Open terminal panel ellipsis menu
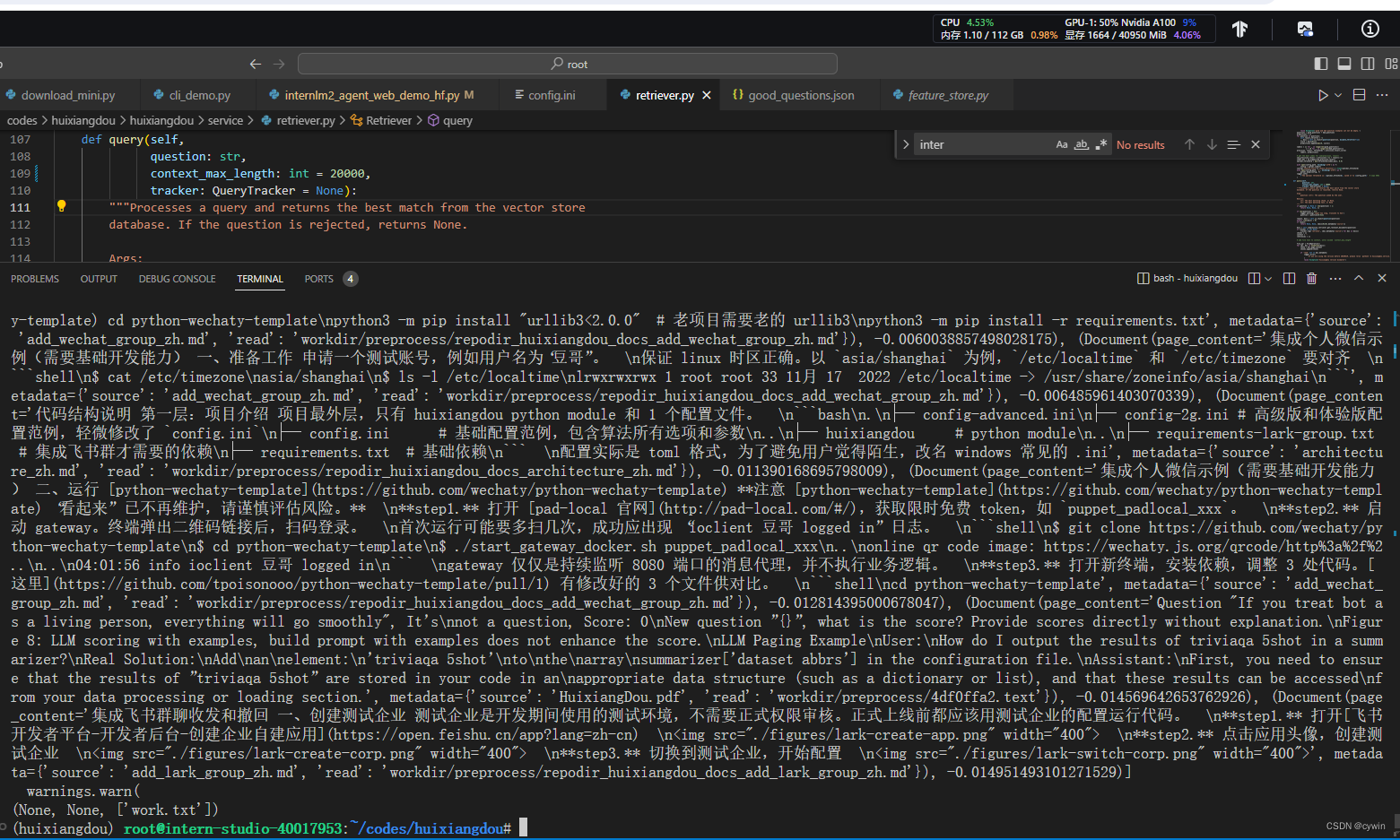Viewport: 1400px width, 840px height. pyautogui.click(x=1335, y=279)
